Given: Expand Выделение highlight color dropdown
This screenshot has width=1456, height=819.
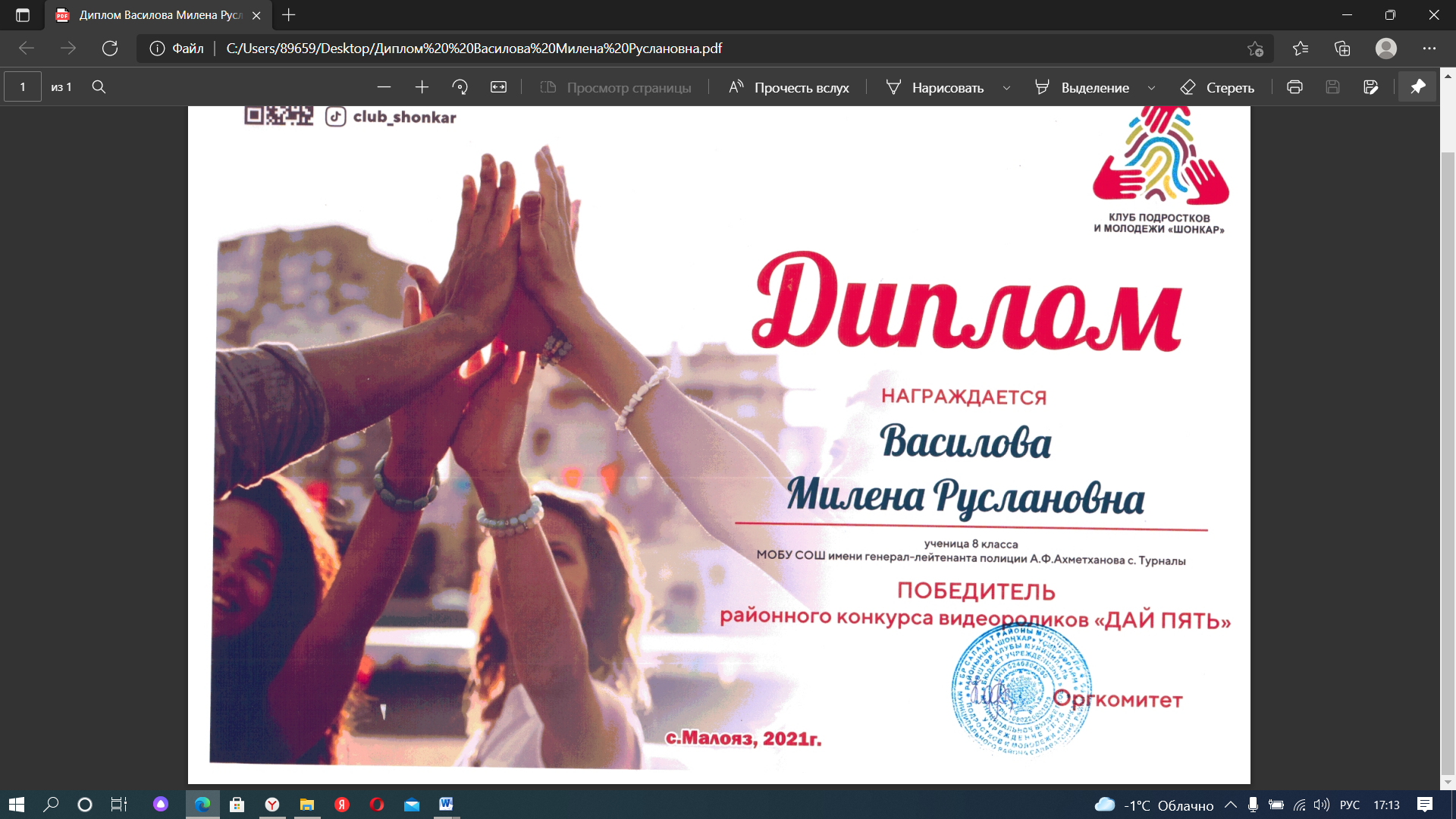Looking at the screenshot, I should point(1151,88).
